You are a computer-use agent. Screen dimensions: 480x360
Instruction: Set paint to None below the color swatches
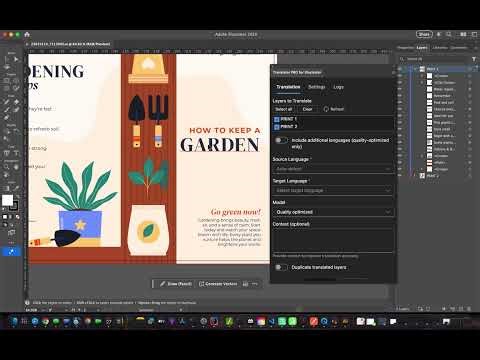pos(17,217)
